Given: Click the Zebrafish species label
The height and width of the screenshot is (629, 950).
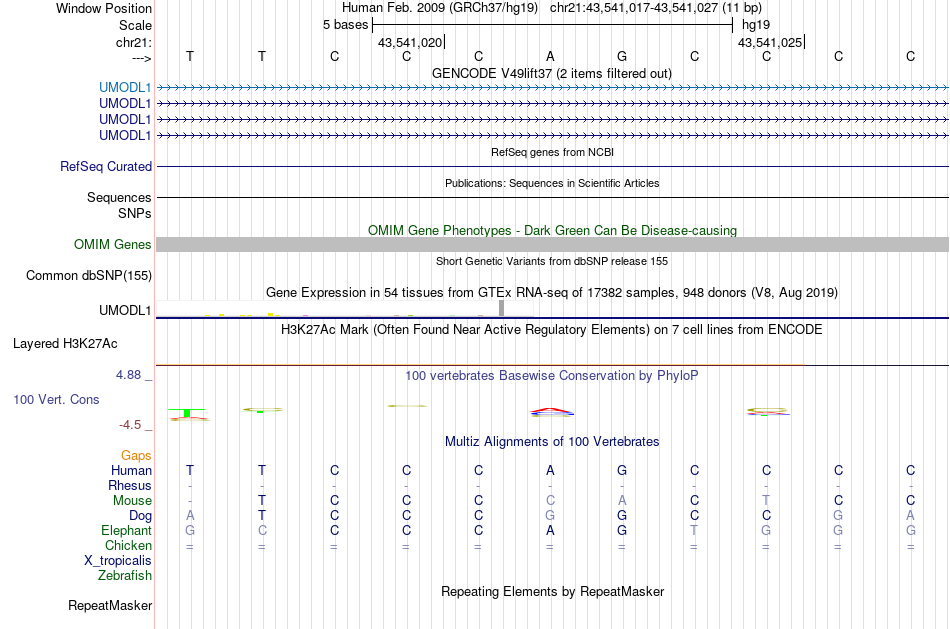Looking at the screenshot, I should click(125, 575).
